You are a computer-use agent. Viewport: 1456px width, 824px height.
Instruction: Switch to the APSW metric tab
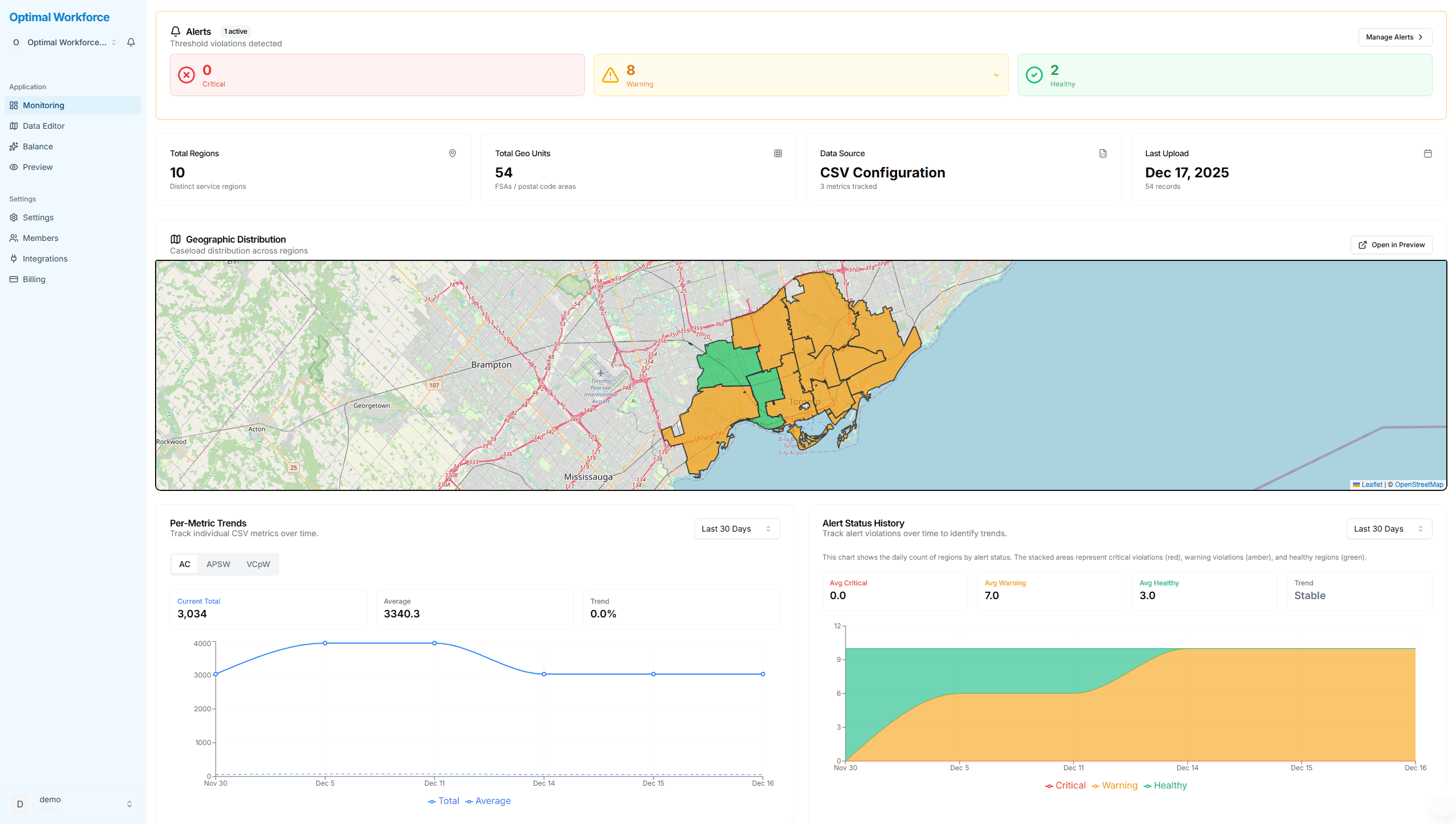coord(218,564)
